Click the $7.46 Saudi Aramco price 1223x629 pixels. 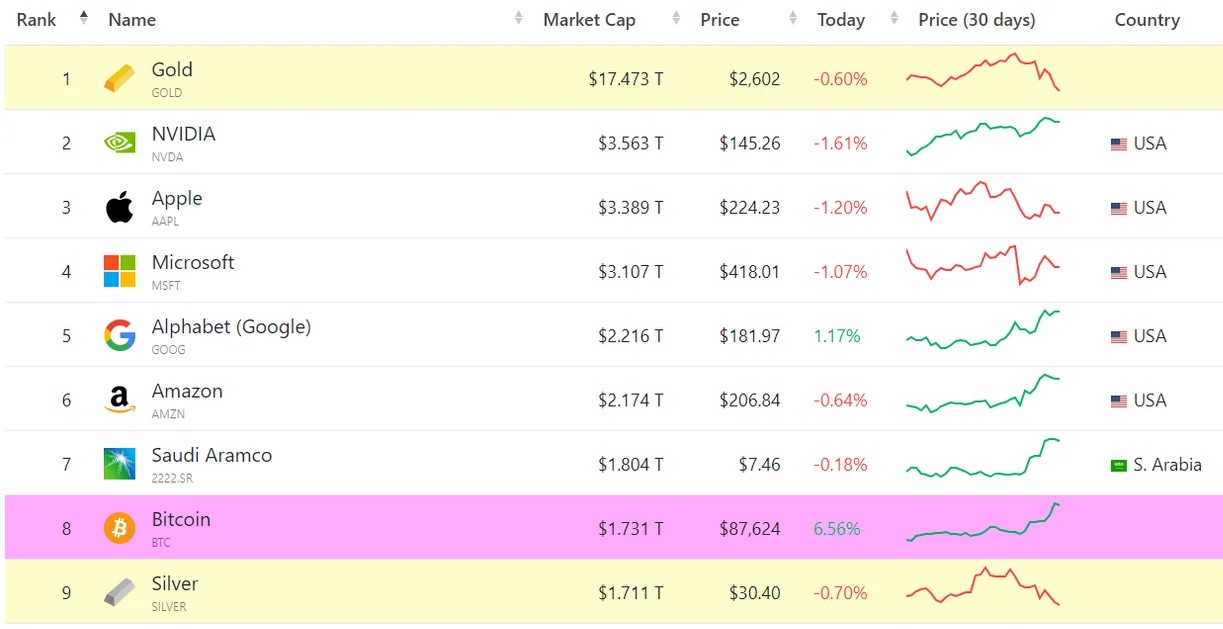tap(759, 464)
